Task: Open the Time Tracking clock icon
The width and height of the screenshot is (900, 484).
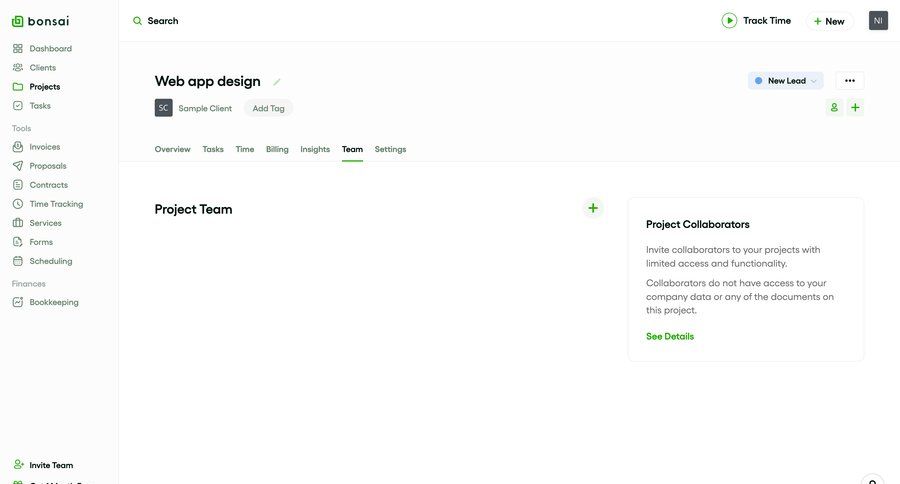Action: point(18,204)
